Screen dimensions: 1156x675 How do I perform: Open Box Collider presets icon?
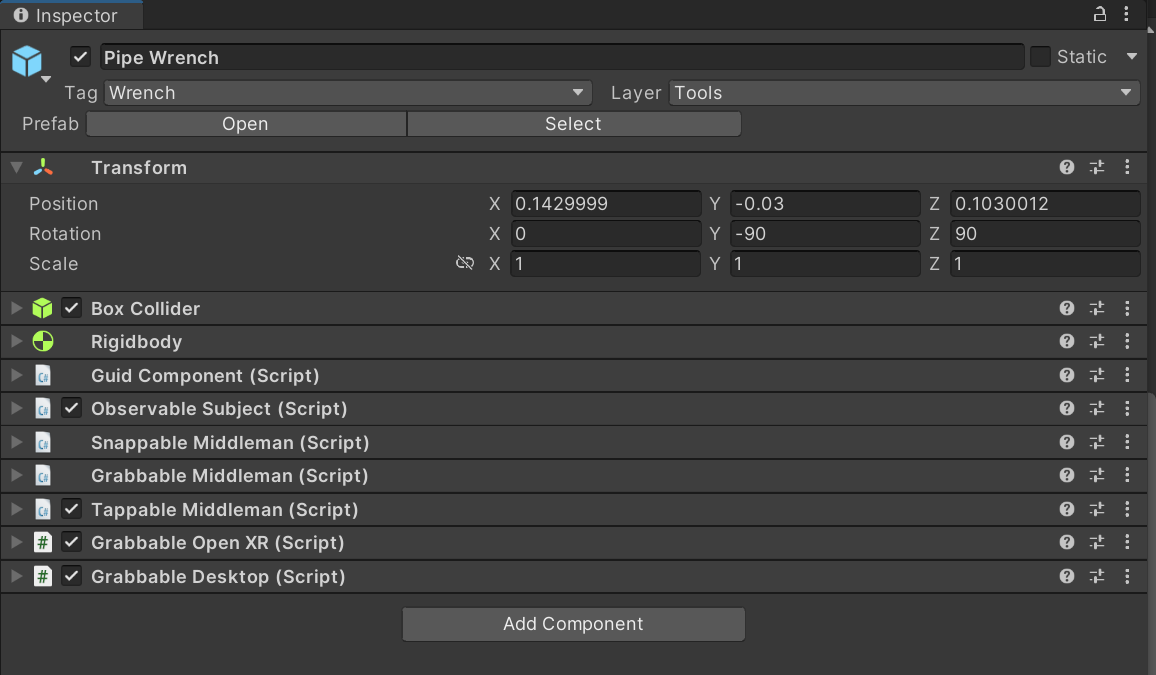coord(1097,309)
